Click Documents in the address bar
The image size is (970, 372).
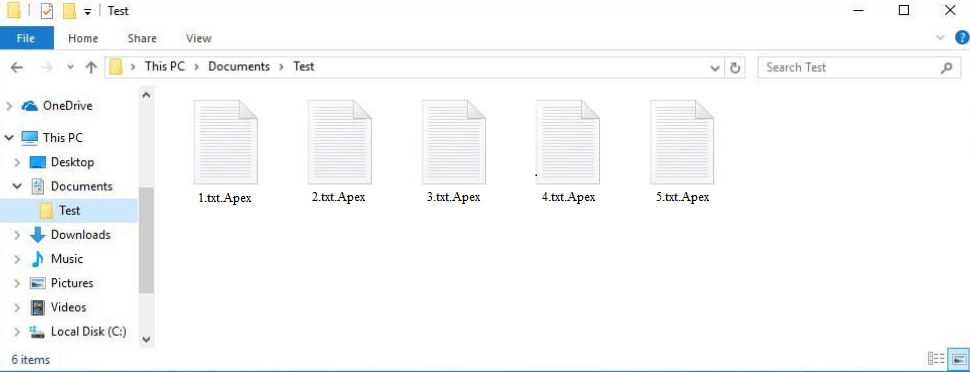click(x=239, y=66)
